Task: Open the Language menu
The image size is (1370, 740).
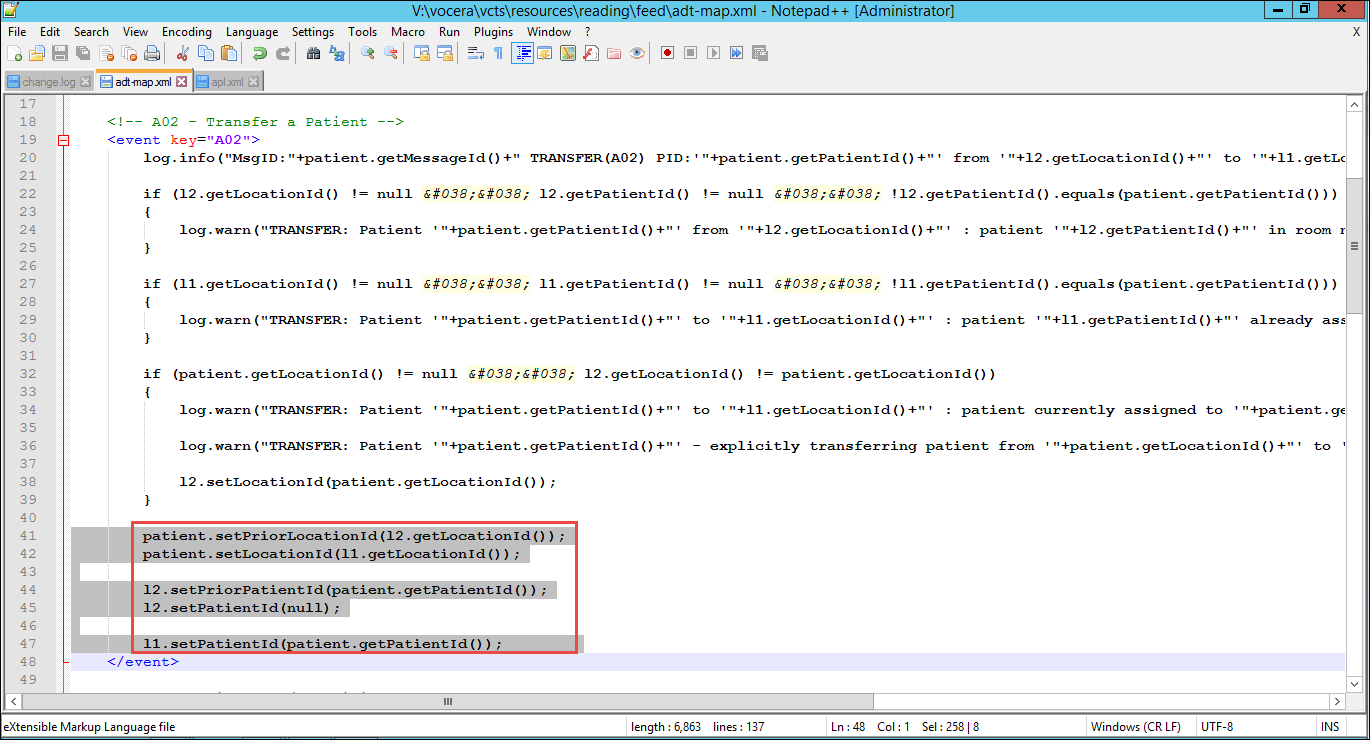Action: [252, 32]
